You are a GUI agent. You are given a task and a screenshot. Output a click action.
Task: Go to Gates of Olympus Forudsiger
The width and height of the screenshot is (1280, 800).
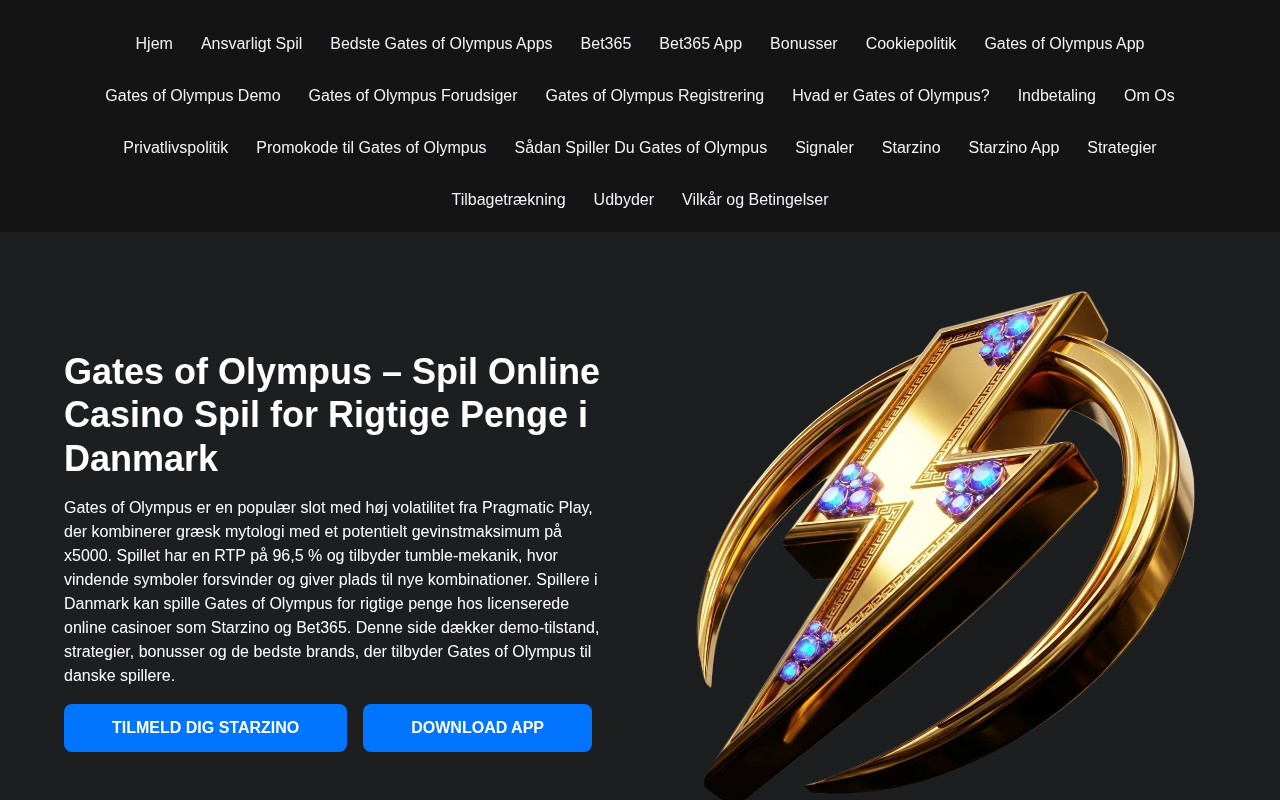[x=413, y=96]
